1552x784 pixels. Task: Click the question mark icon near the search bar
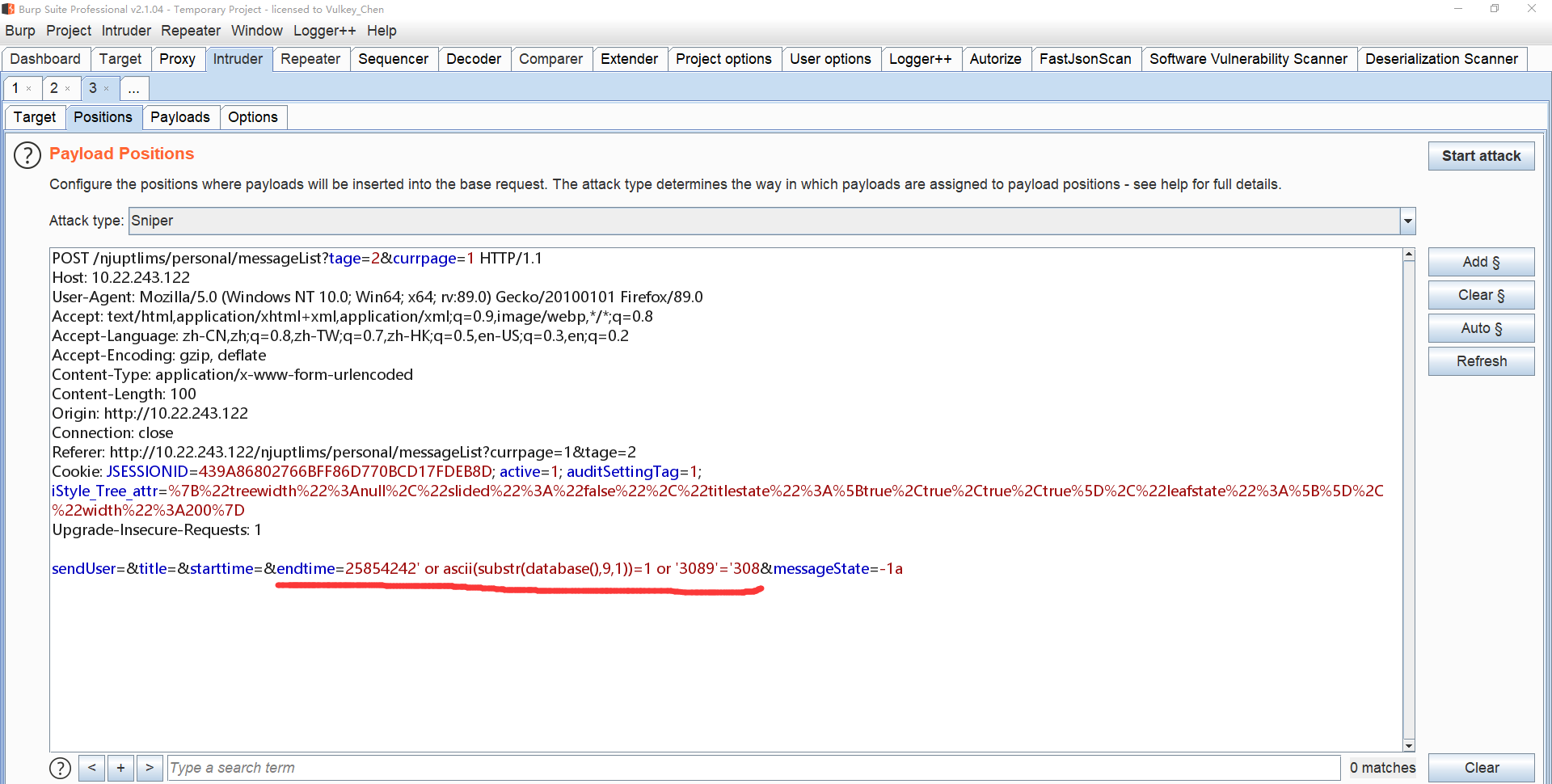[61, 768]
